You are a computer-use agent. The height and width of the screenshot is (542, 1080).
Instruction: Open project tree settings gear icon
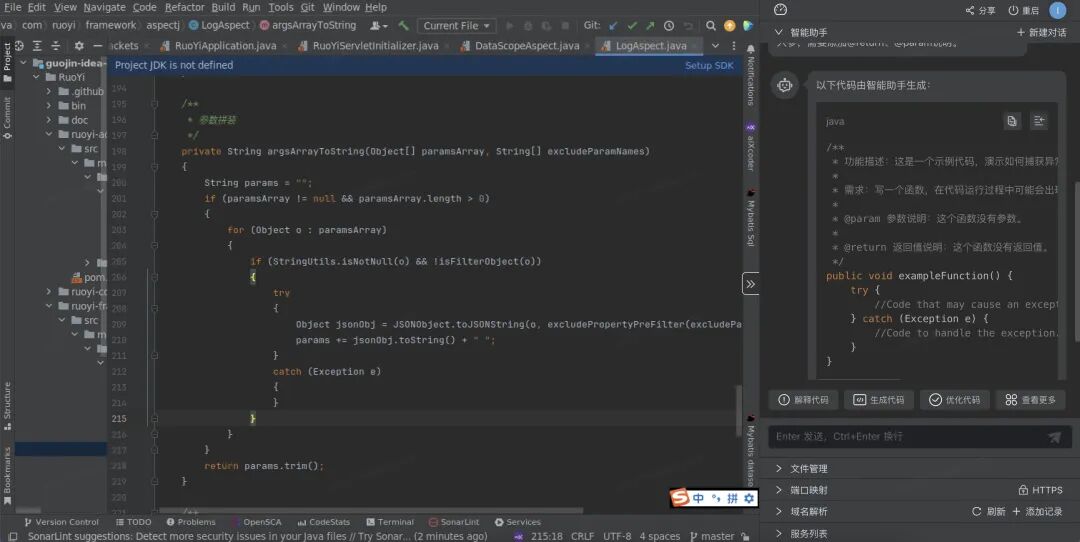point(79,45)
